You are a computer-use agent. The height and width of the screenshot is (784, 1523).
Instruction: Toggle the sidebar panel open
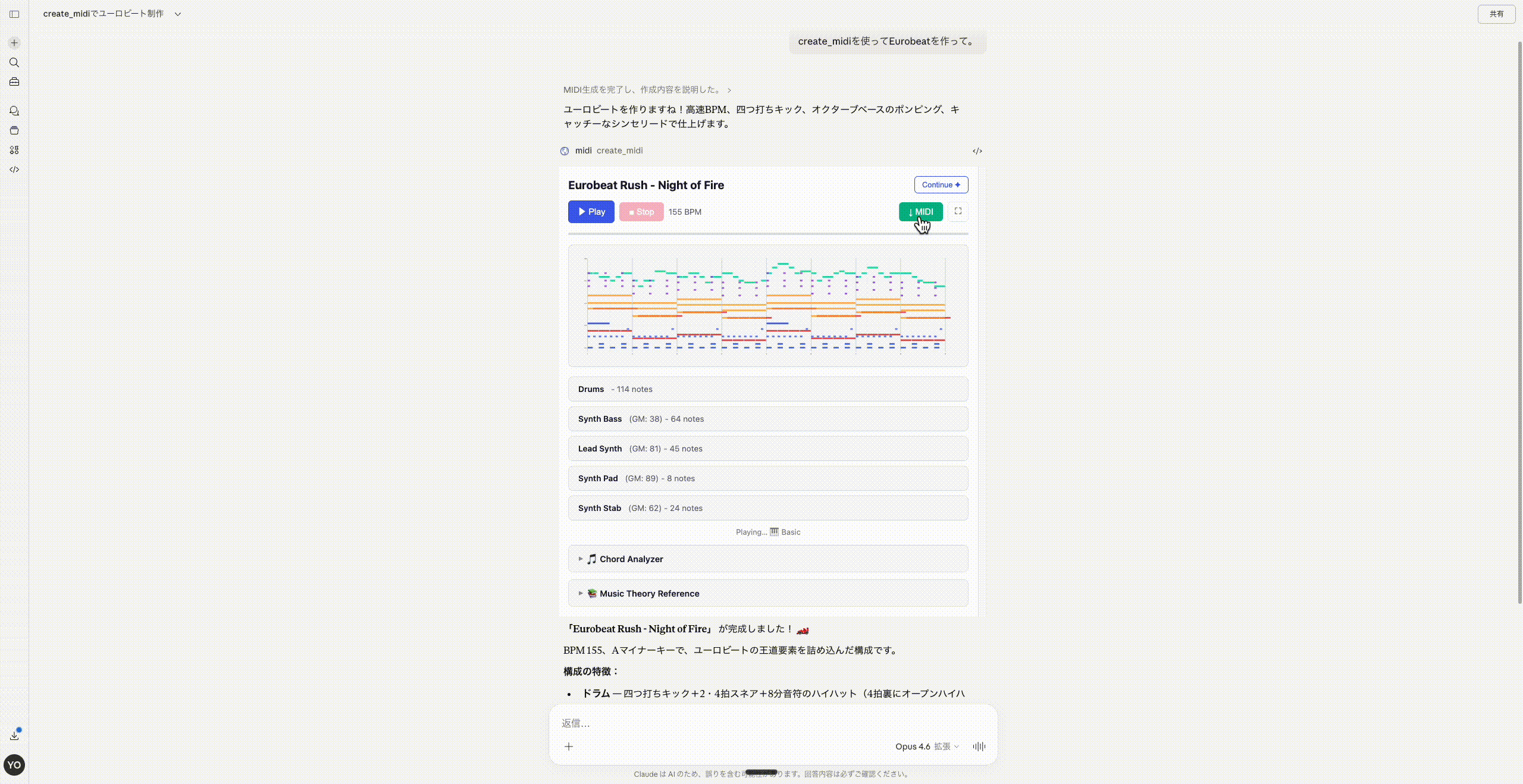point(15,14)
